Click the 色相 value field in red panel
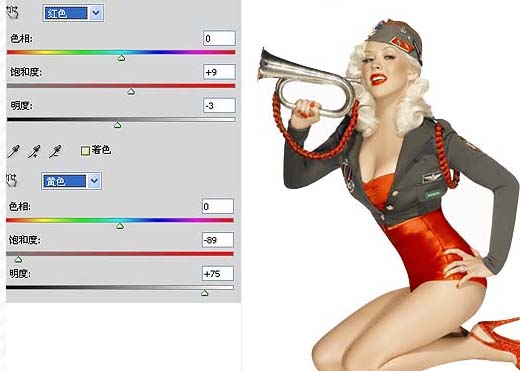Image resolution: width=520 pixels, height=371 pixels. 219,38
